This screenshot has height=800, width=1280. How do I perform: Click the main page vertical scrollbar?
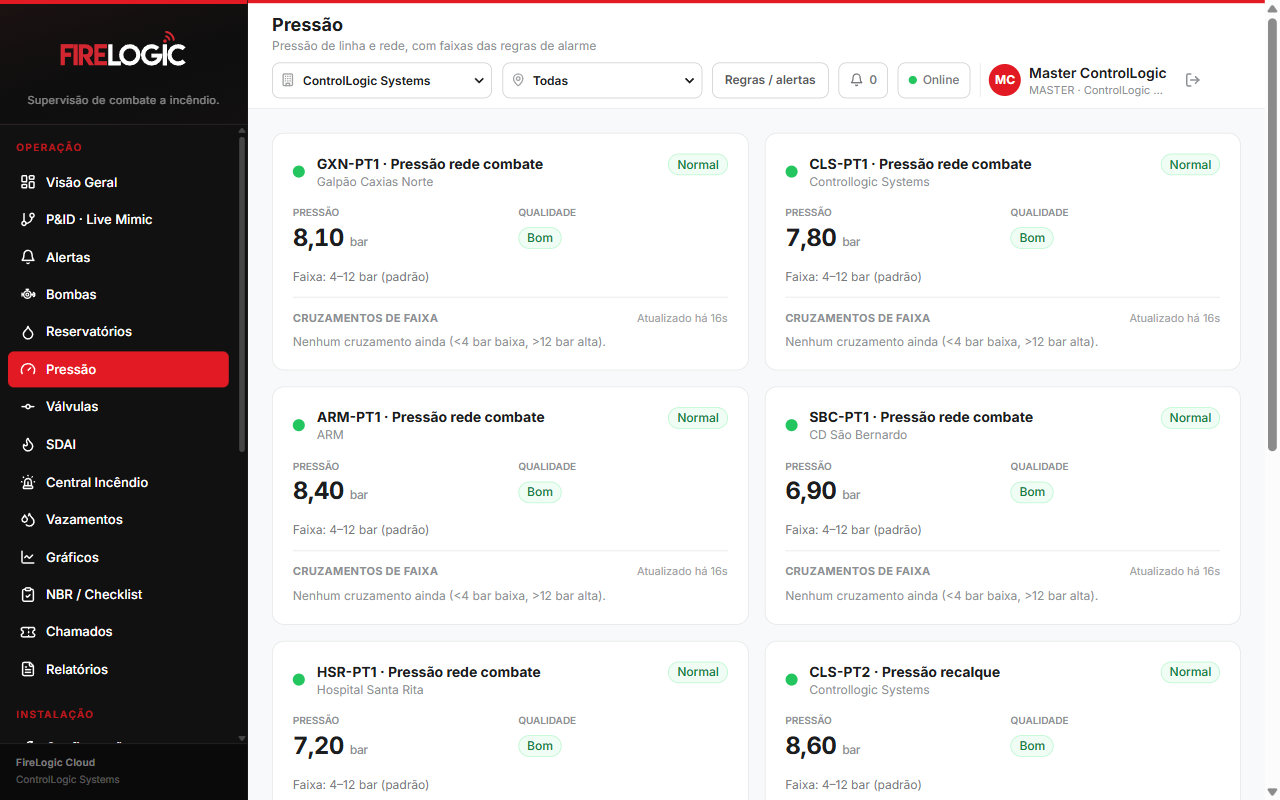click(x=1272, y=235)
